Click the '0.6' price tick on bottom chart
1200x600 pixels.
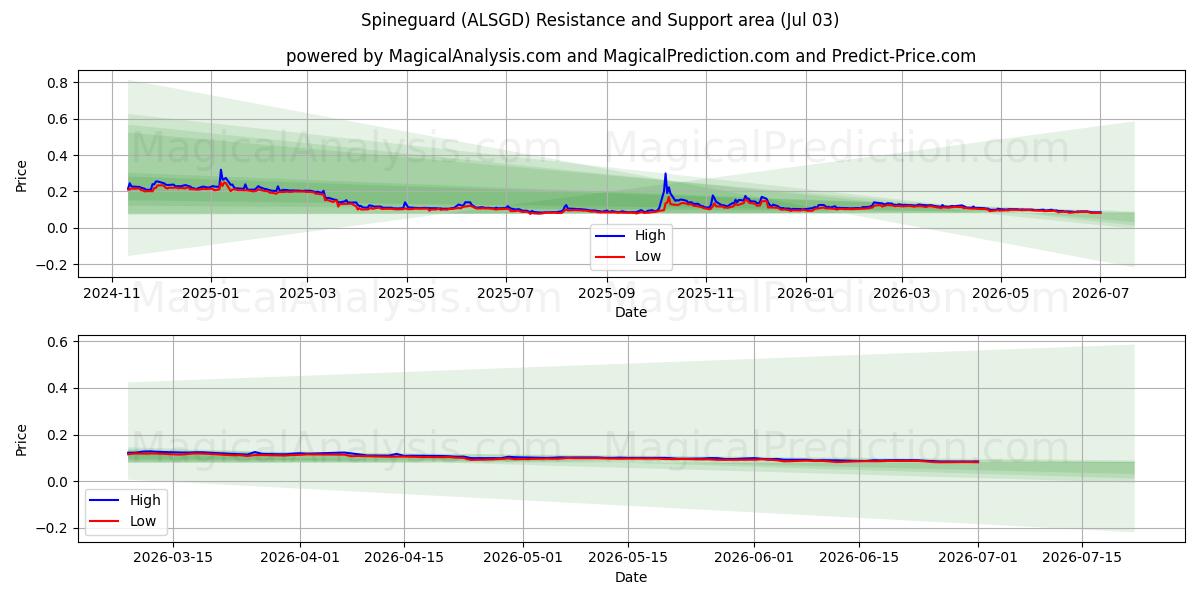(57, 342)
